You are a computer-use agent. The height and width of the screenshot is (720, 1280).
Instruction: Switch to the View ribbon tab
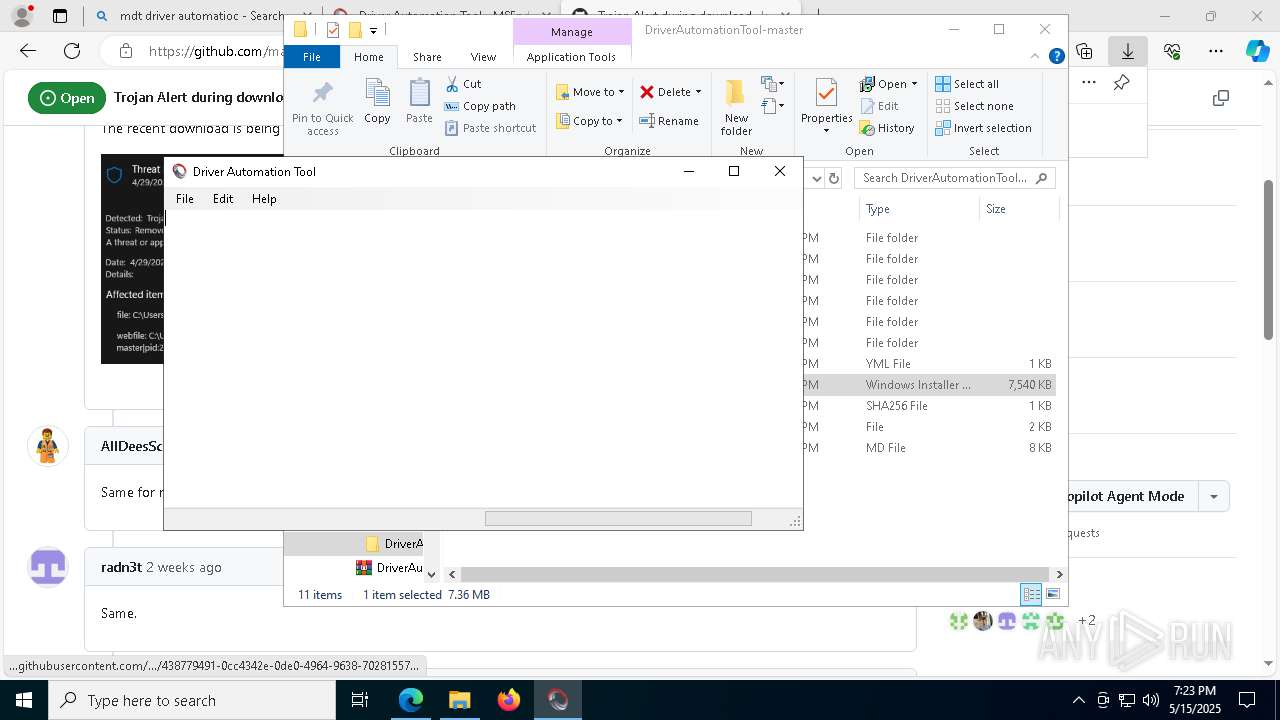point(483,57)
